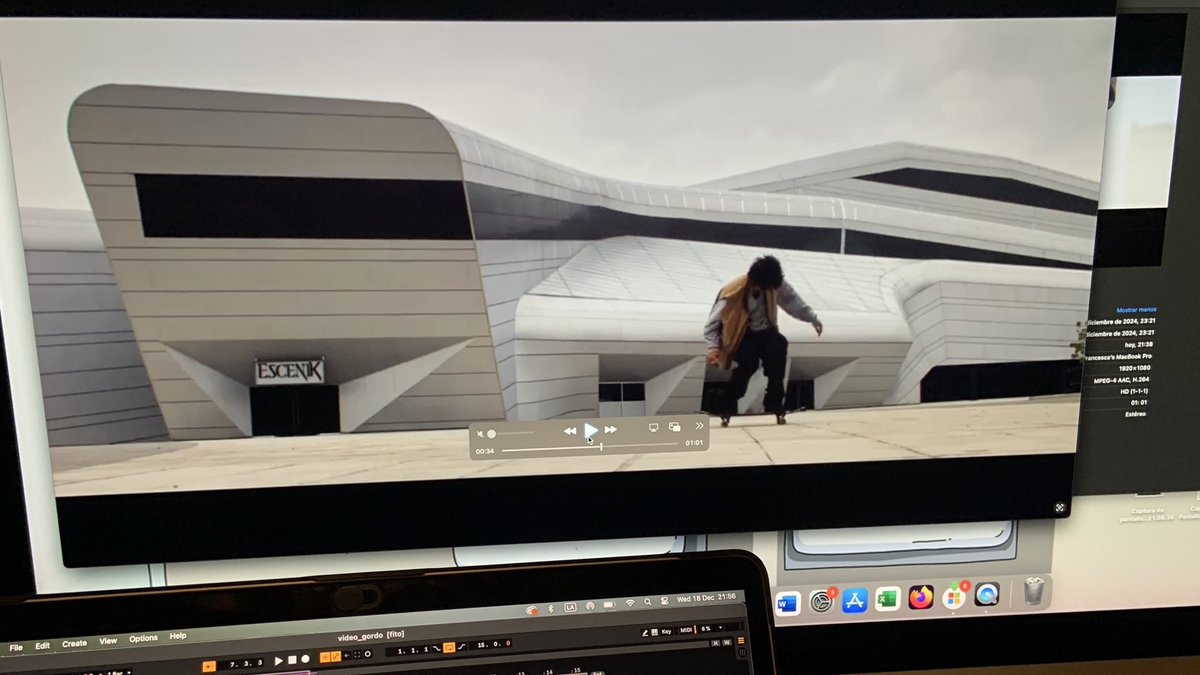Viewport: 1200px width, 675px height.
Task: Open the Help menu in Ableton
Action: [x=178, y=636]
